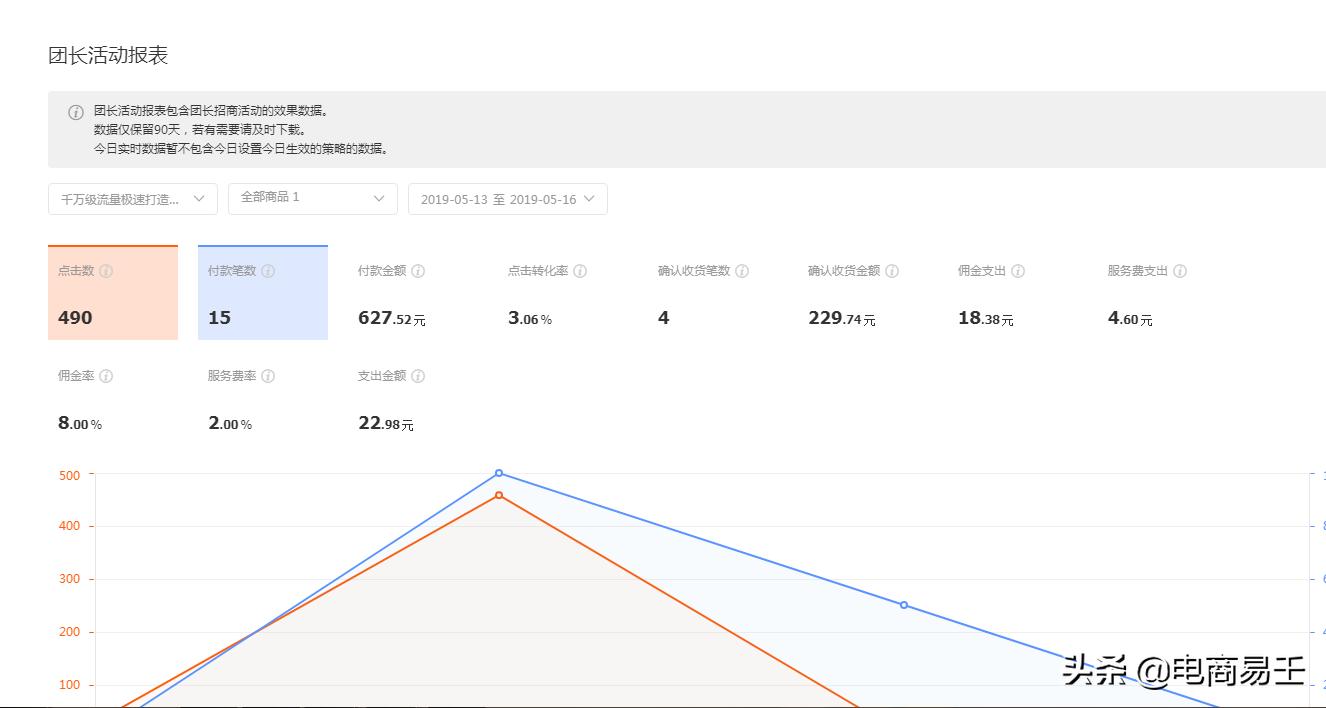Click the info icon next to 点击转化率
Viewport: 1326px width, 708px height.
(580, 271)
